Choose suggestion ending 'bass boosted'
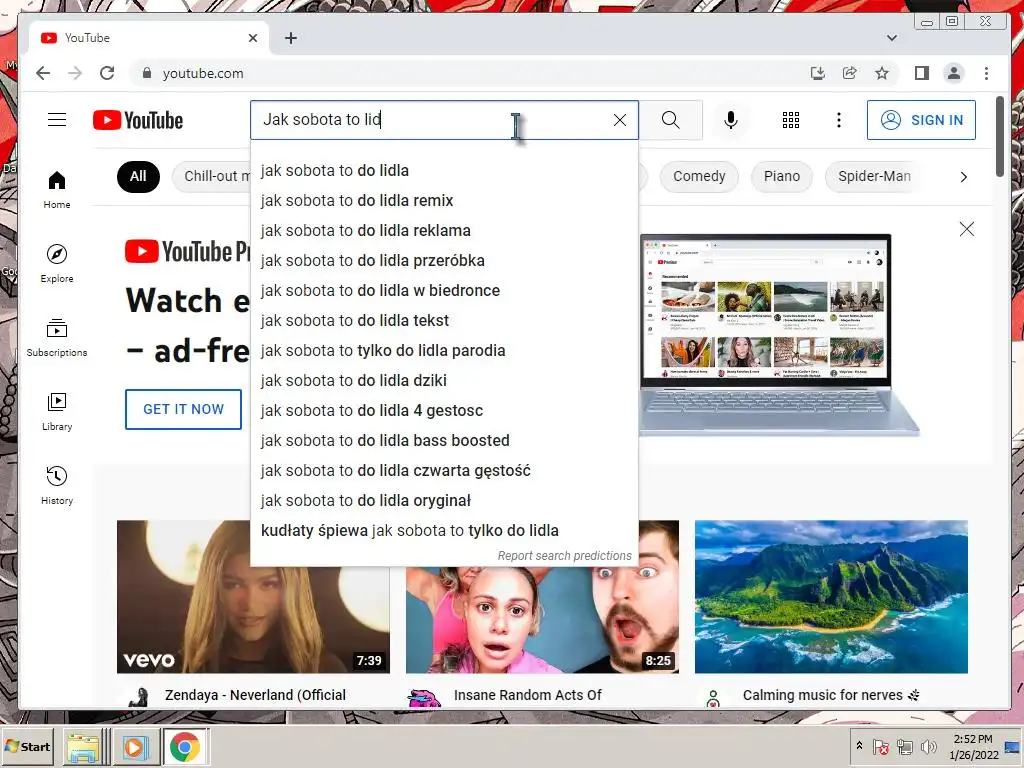Screen dimensions: 1024x768 [x=444, y=441]
